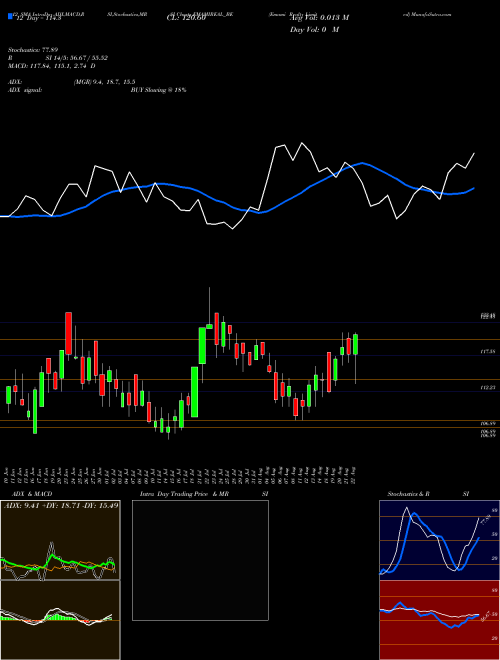The width and height of the screenshot is (500, 660).
Task: Click the 'Day Vol: 0 M' label
Action: [x=314, y=30]
